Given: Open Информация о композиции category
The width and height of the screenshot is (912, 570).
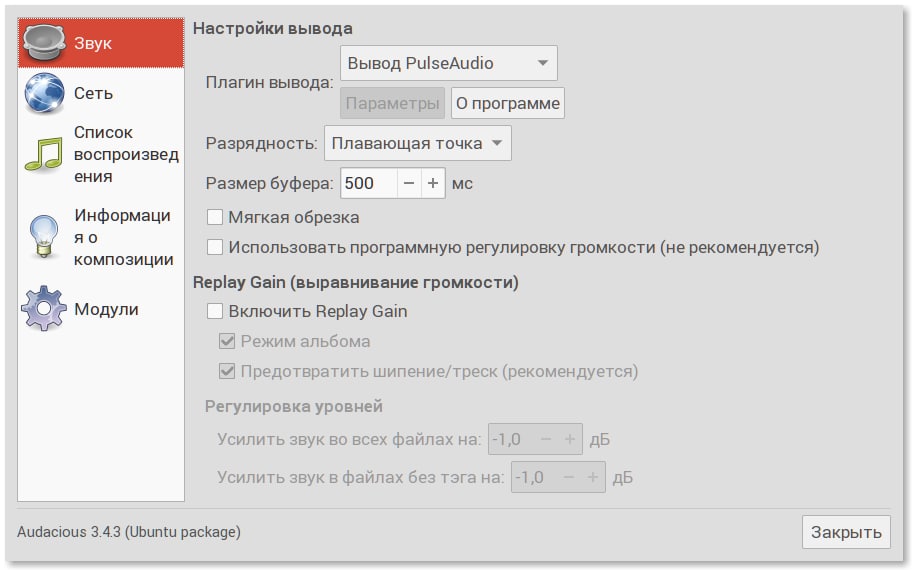Looking at the screenshot, I should tap(101, 237).
